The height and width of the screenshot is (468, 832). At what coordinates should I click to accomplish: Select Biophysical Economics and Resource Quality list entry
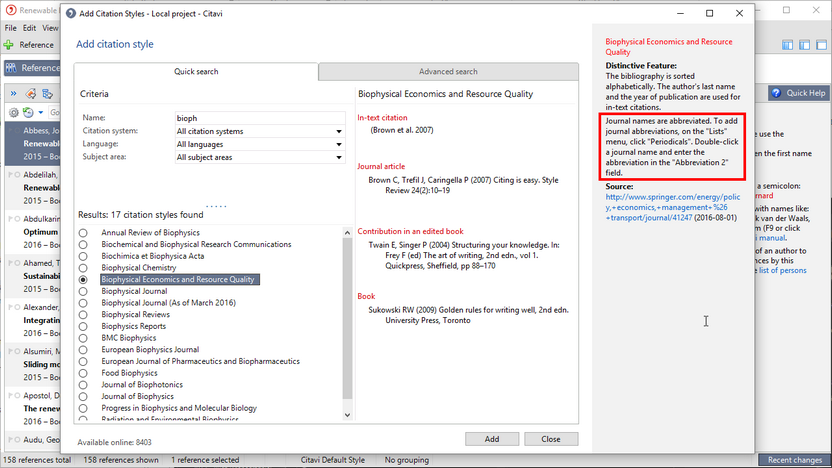[x=179, y=279]
